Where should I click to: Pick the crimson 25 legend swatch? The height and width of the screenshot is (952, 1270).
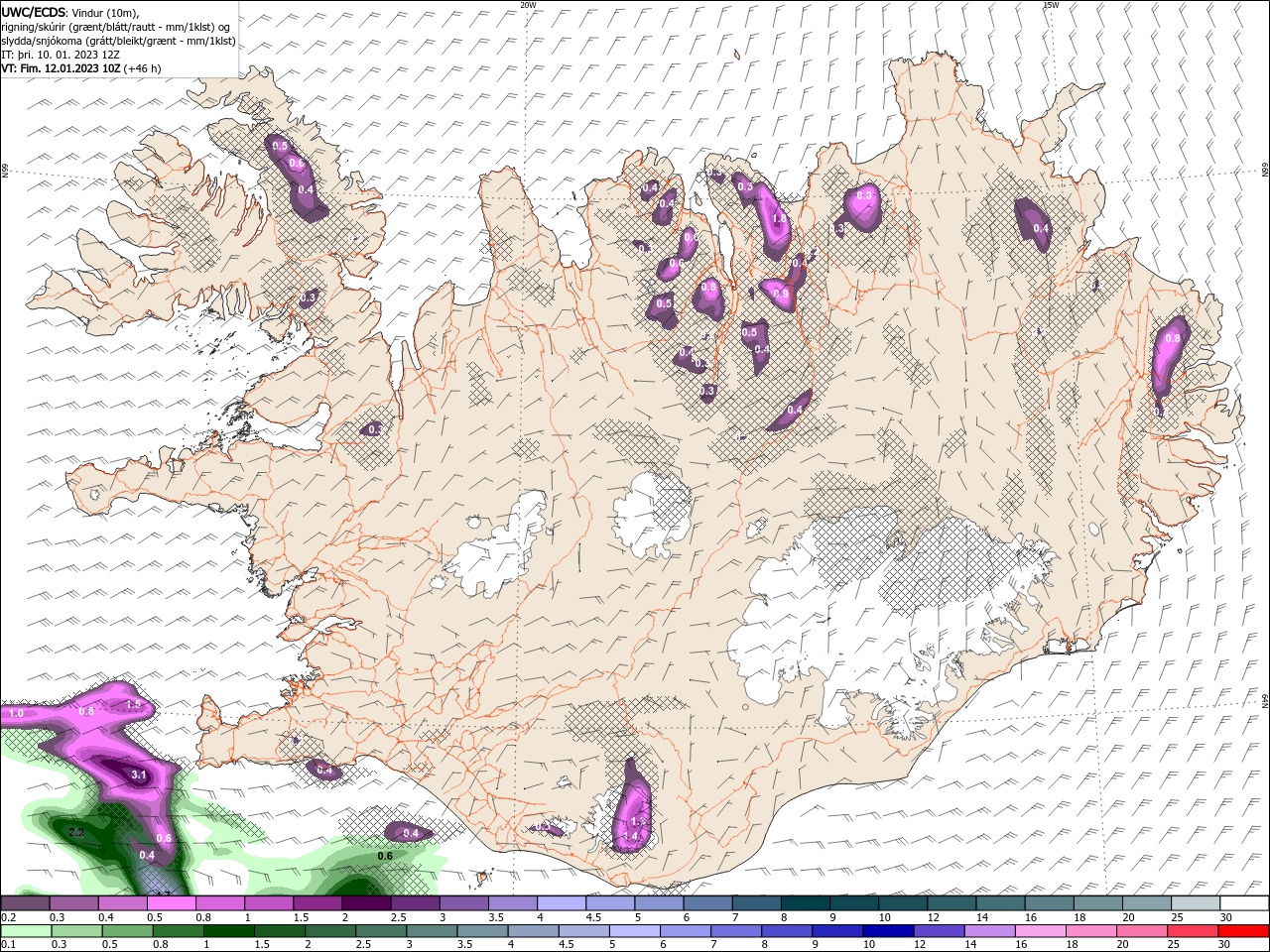coord(1193,931)
